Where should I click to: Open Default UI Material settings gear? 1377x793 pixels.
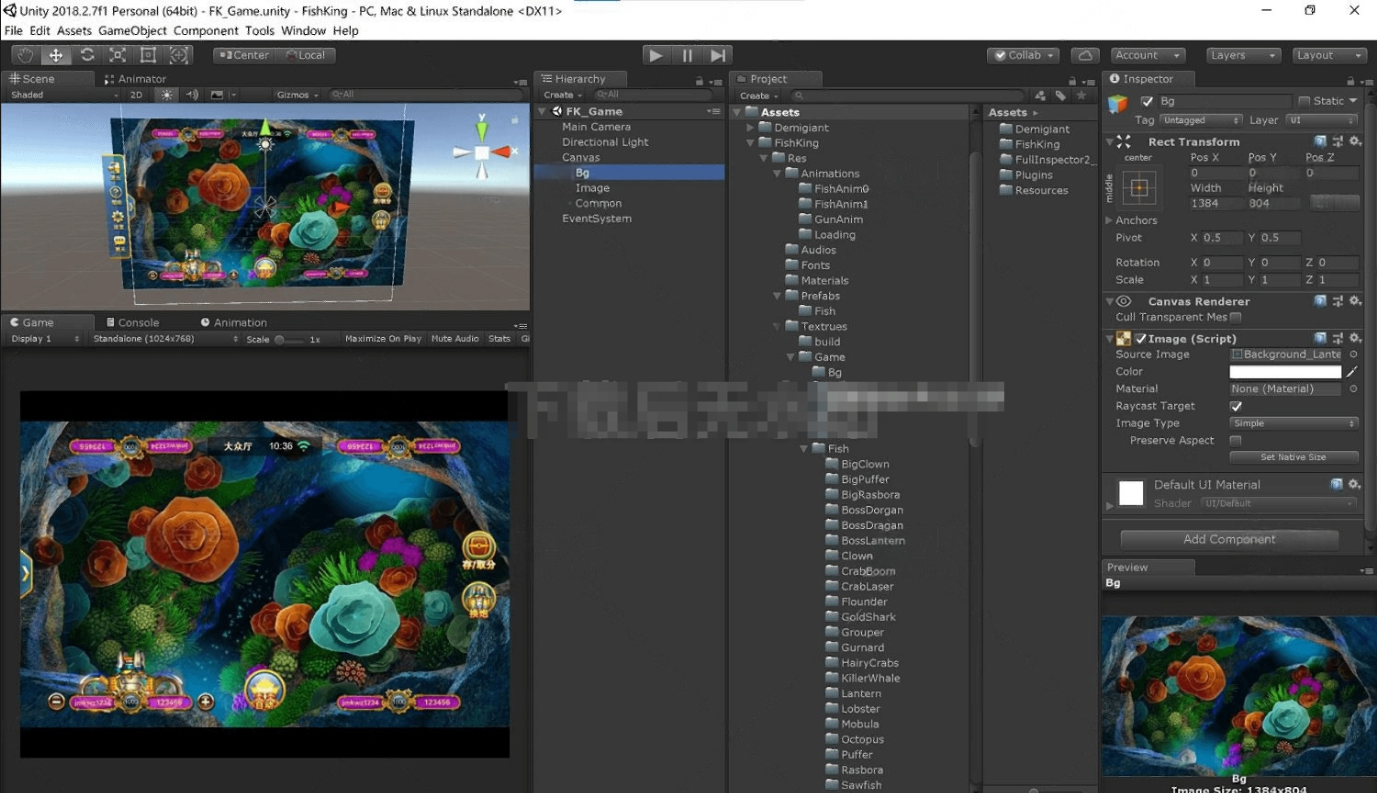click(x=1355, y=484)
